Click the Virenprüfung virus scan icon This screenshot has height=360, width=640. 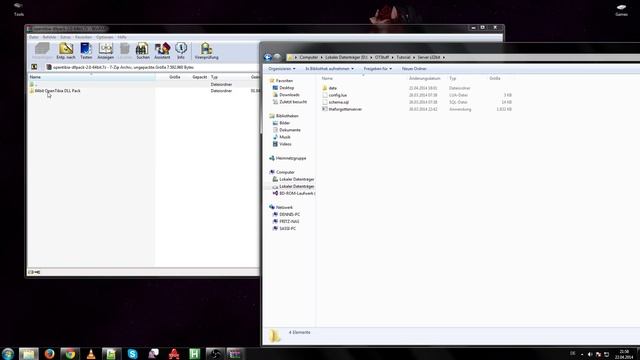(206, 51)
